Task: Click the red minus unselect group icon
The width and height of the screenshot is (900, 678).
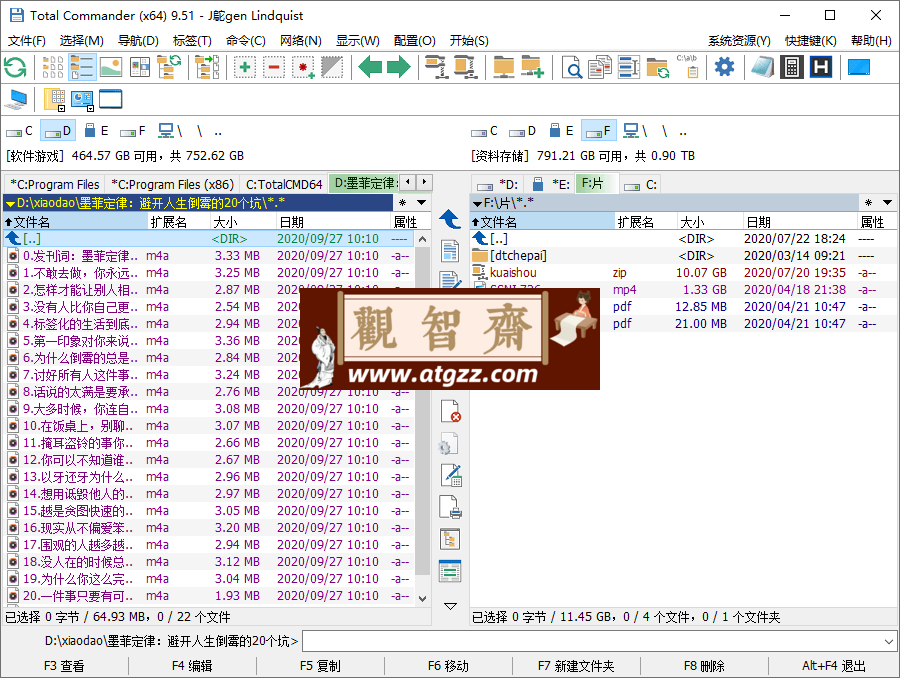Action: tap(274, 67)
